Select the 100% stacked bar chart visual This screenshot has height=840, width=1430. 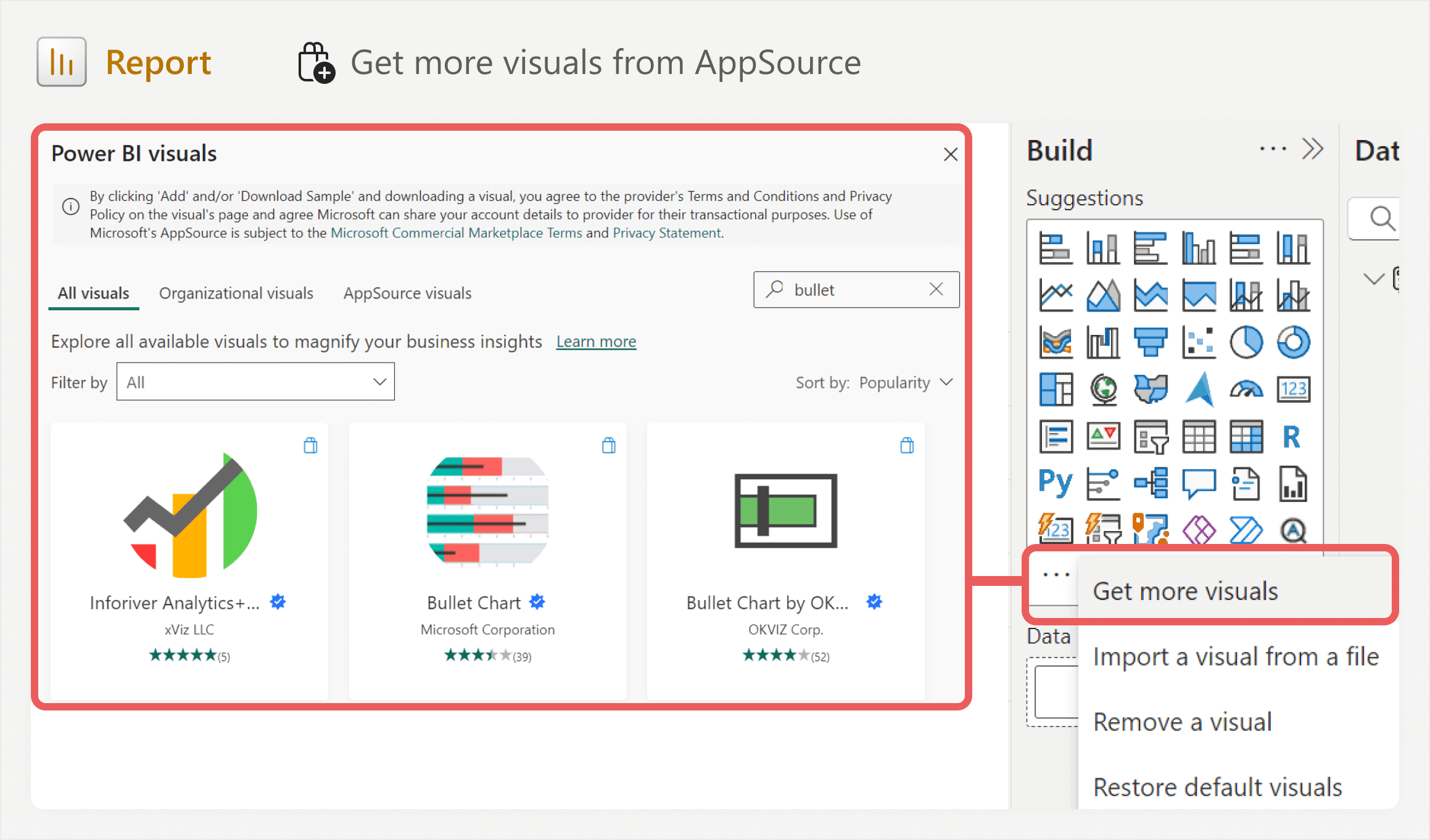click(x=1246, y=249)
